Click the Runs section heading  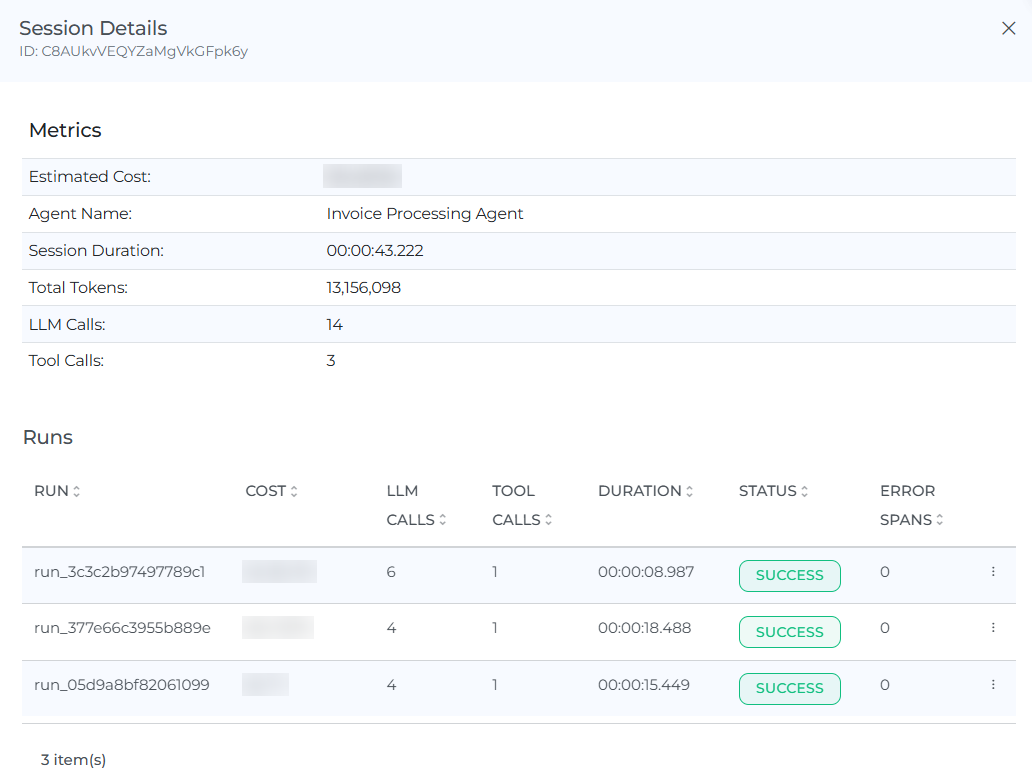(47, 437)
